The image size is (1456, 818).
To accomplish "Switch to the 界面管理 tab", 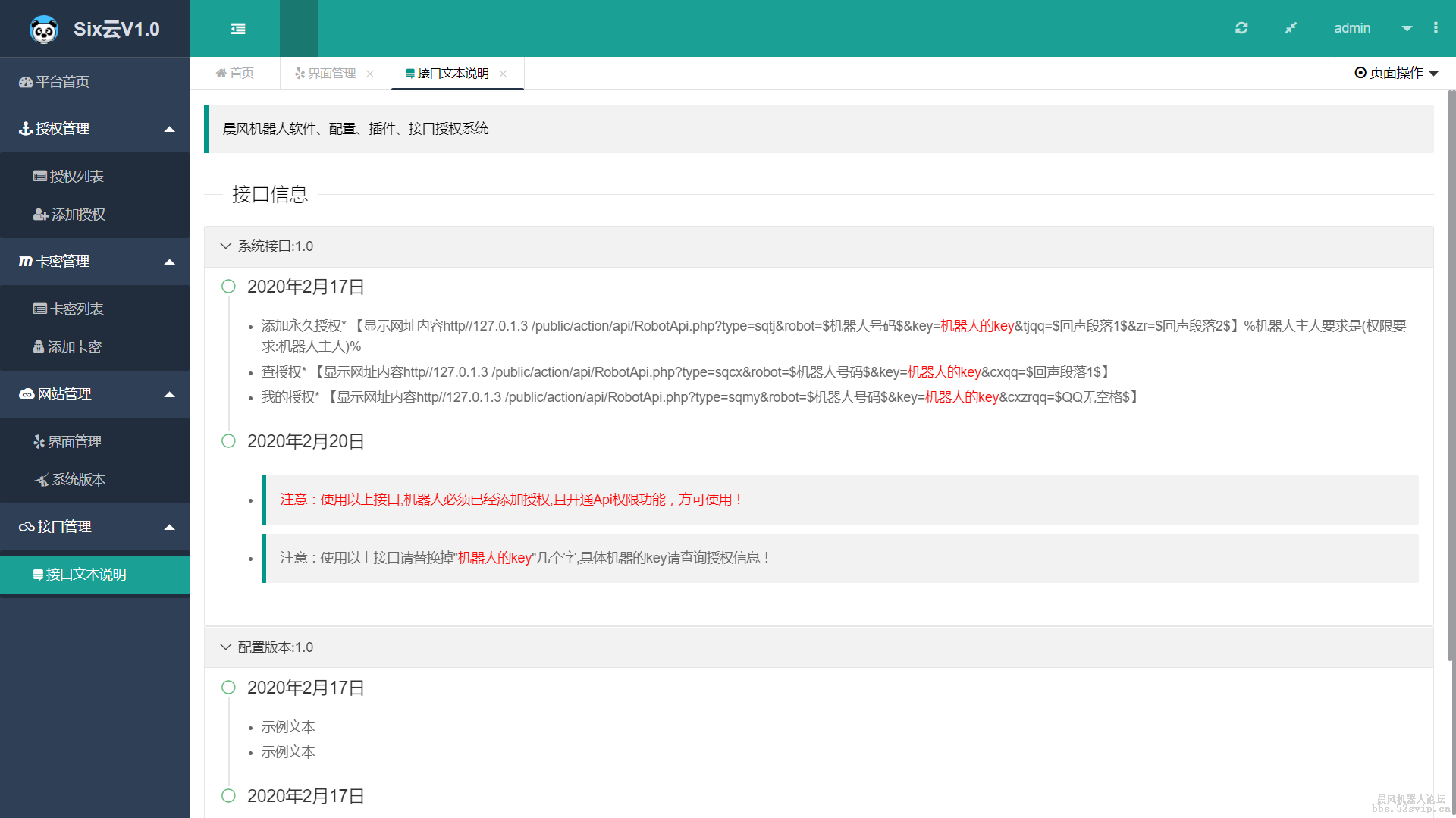I will (x=330, y=73).
